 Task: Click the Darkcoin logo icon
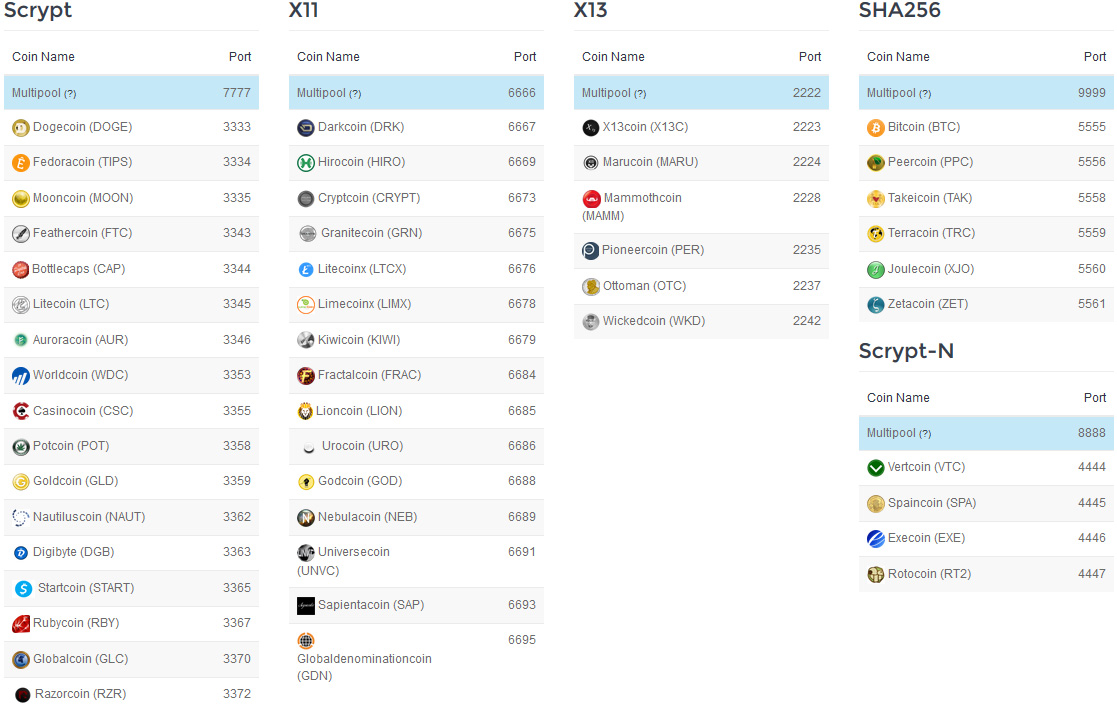click(x=305, y=128)
